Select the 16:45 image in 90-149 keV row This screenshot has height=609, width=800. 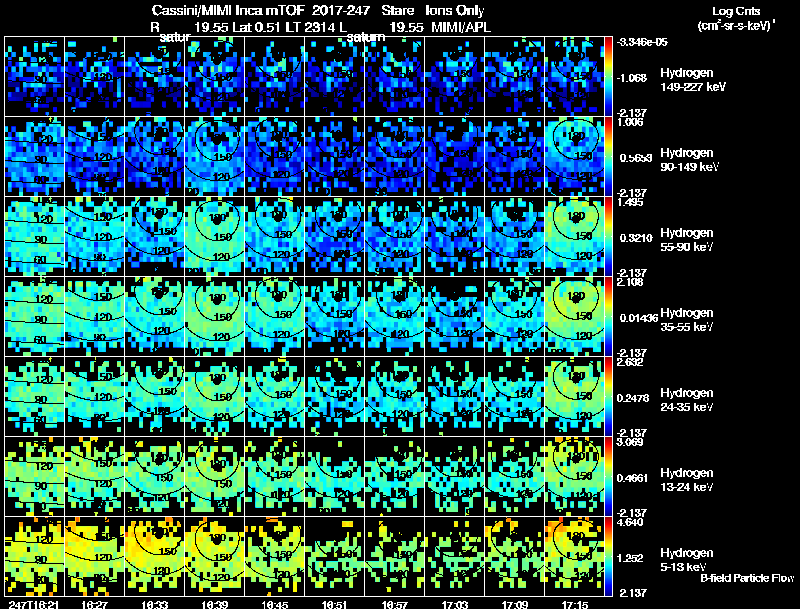click(274, 156)
